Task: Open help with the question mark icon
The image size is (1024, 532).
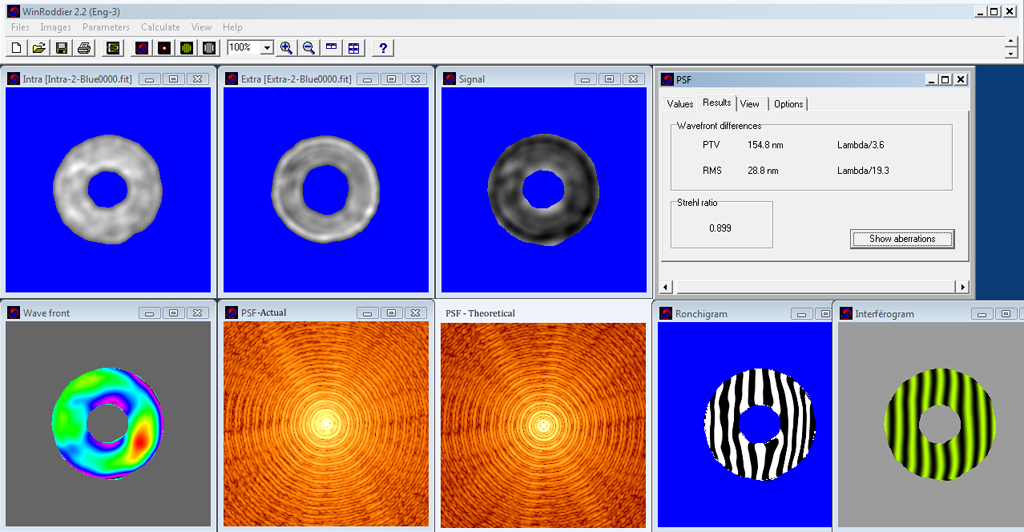Action: (383, 48)
